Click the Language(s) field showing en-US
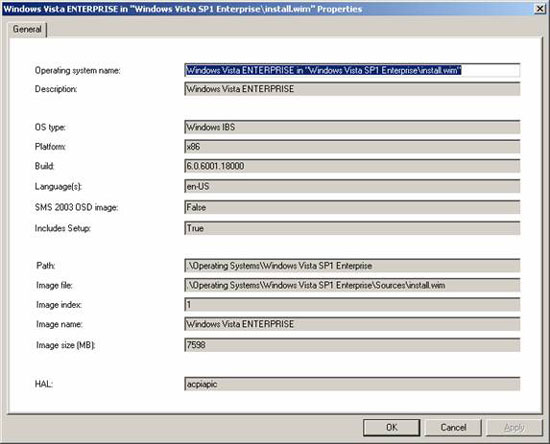550x444 pixels. click(x=352, y=186)
